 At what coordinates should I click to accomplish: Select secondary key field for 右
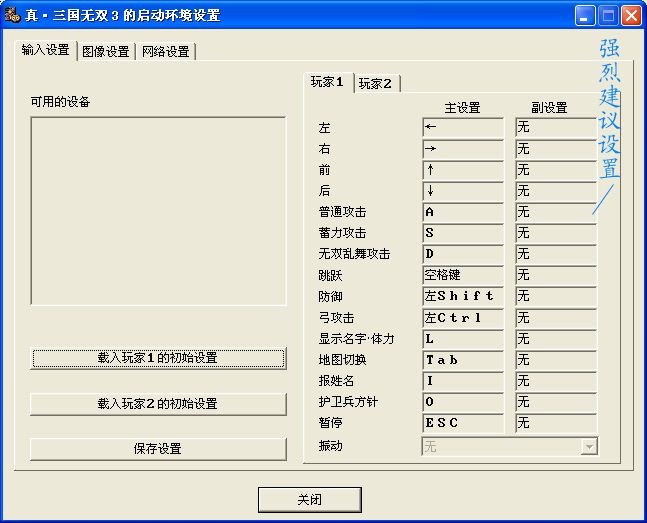pyautogui.click(x=556, y=149)
